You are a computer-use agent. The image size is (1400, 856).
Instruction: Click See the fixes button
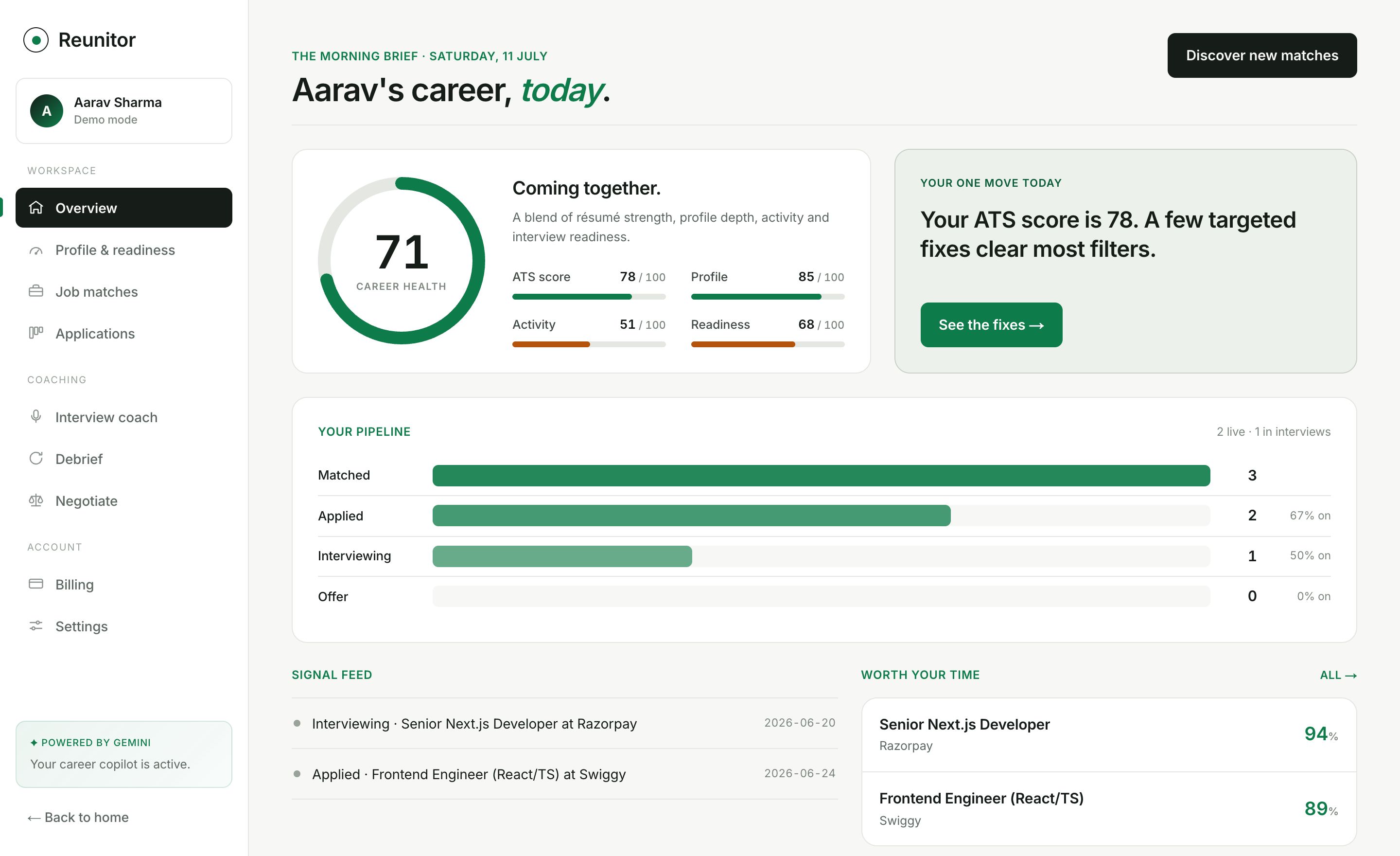[991, 324]
